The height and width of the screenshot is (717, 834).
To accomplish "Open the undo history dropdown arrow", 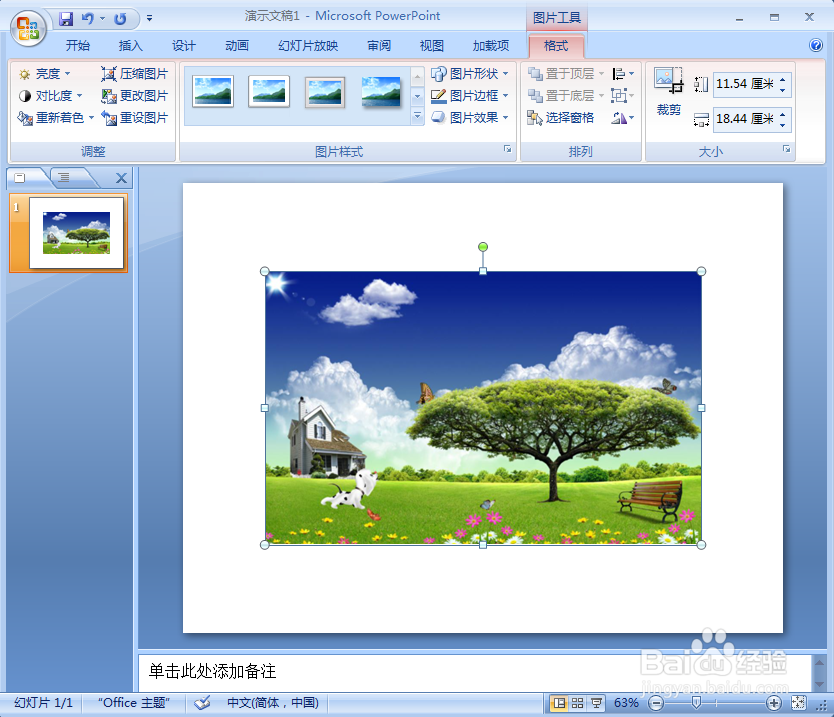I will tap(102, 19).
